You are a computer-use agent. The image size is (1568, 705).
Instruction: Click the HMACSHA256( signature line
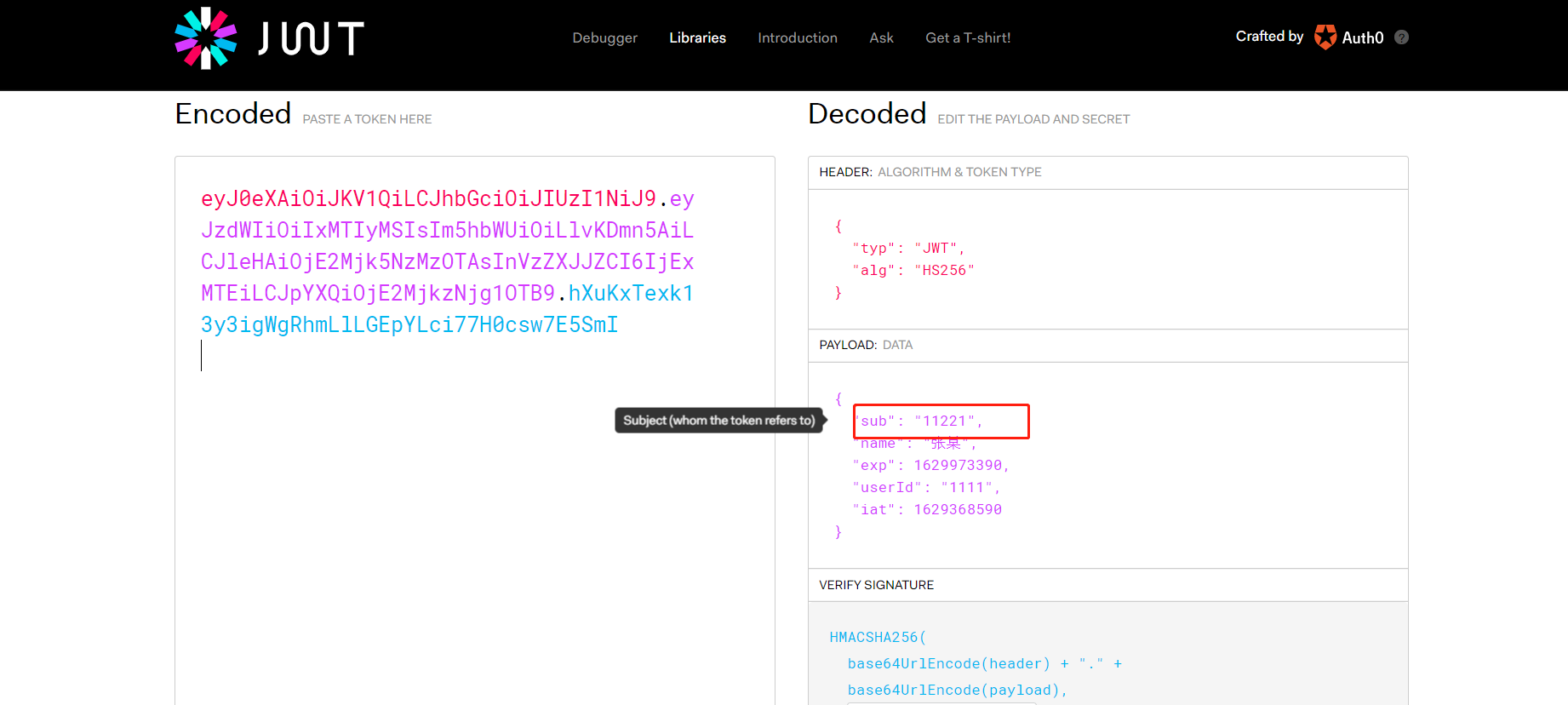878,637
